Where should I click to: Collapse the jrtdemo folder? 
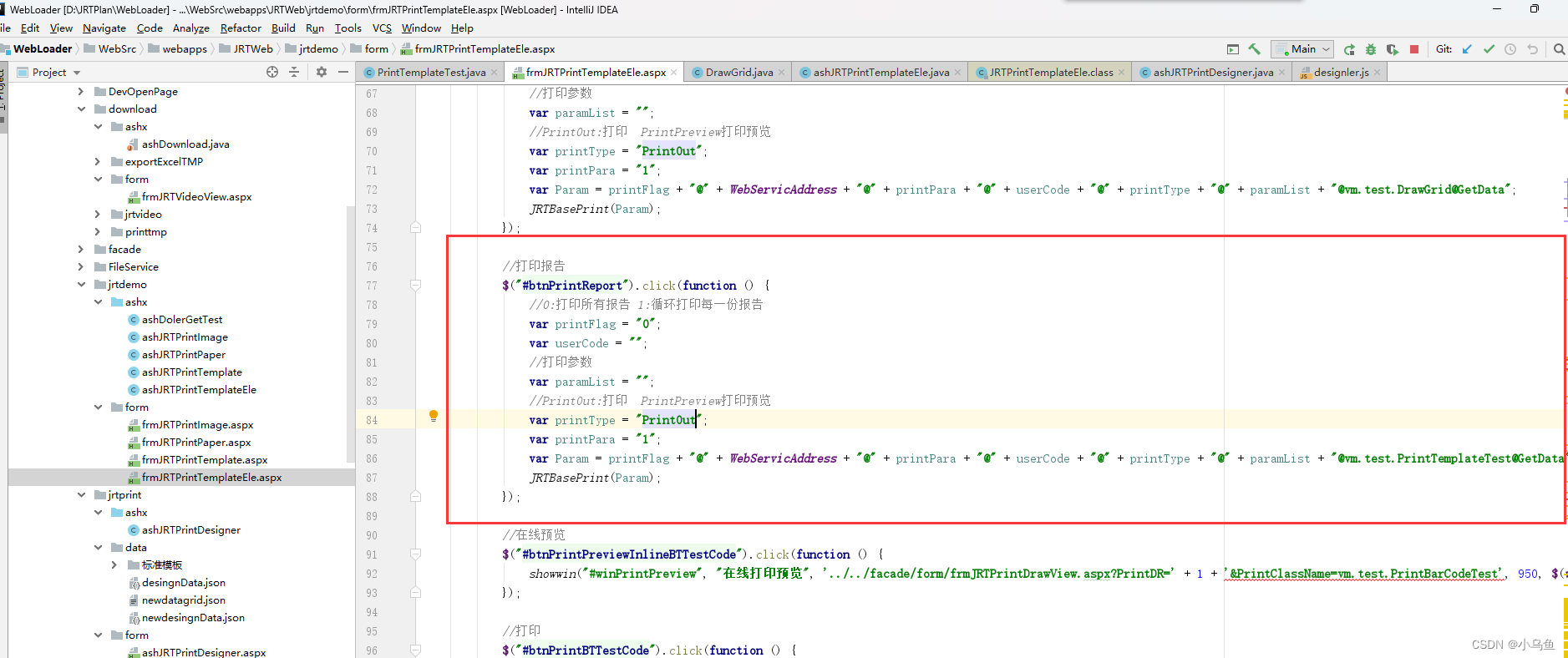tap(81, 285)
